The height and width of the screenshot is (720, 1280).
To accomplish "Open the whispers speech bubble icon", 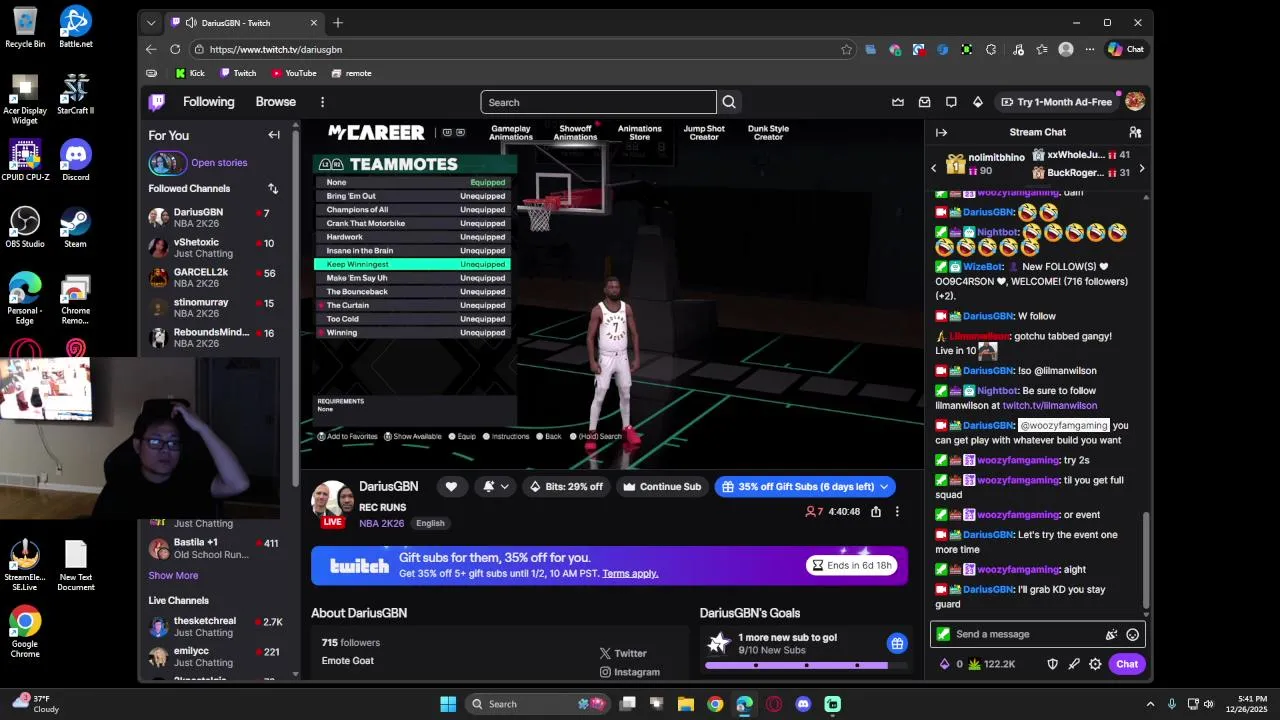I will pos(951,102).
